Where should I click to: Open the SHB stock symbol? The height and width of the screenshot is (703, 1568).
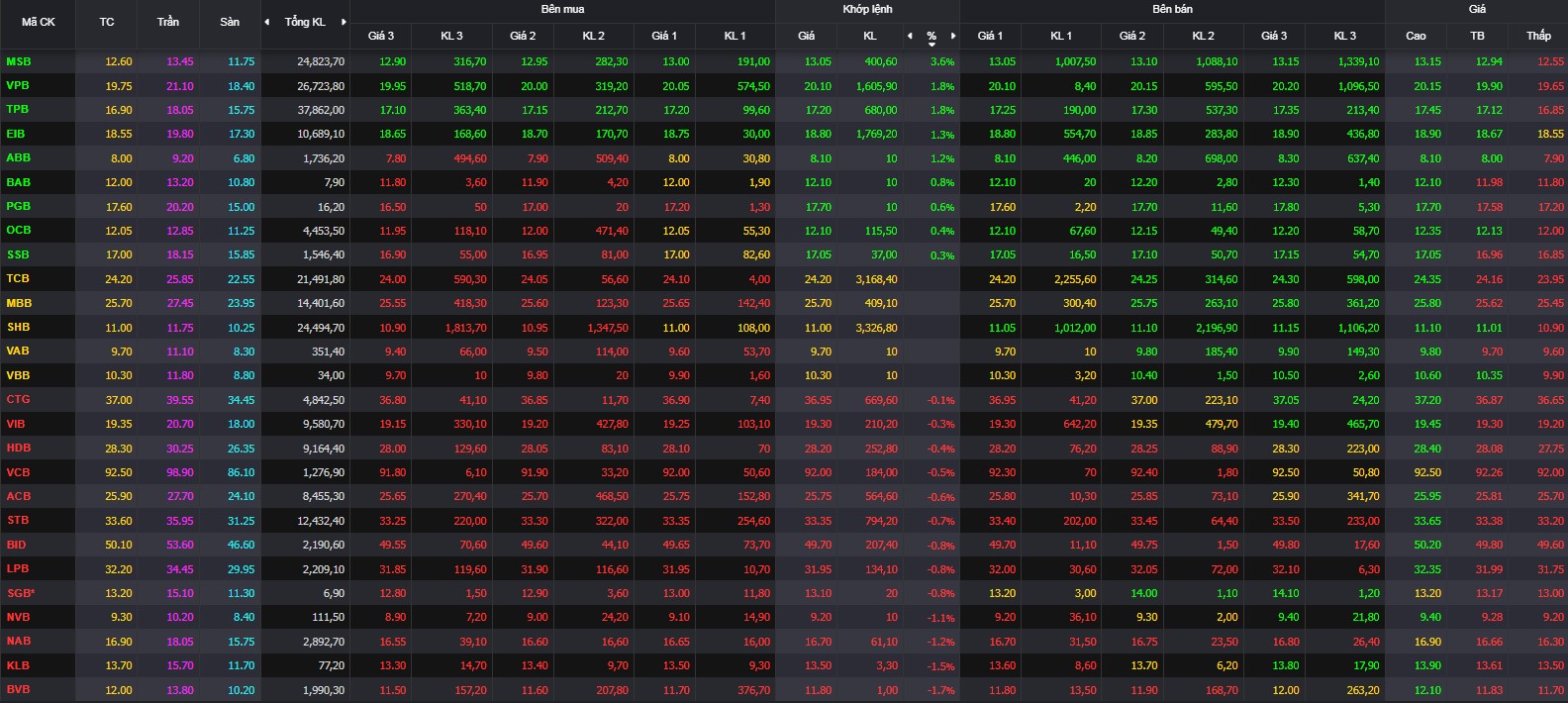coord(18,327)
